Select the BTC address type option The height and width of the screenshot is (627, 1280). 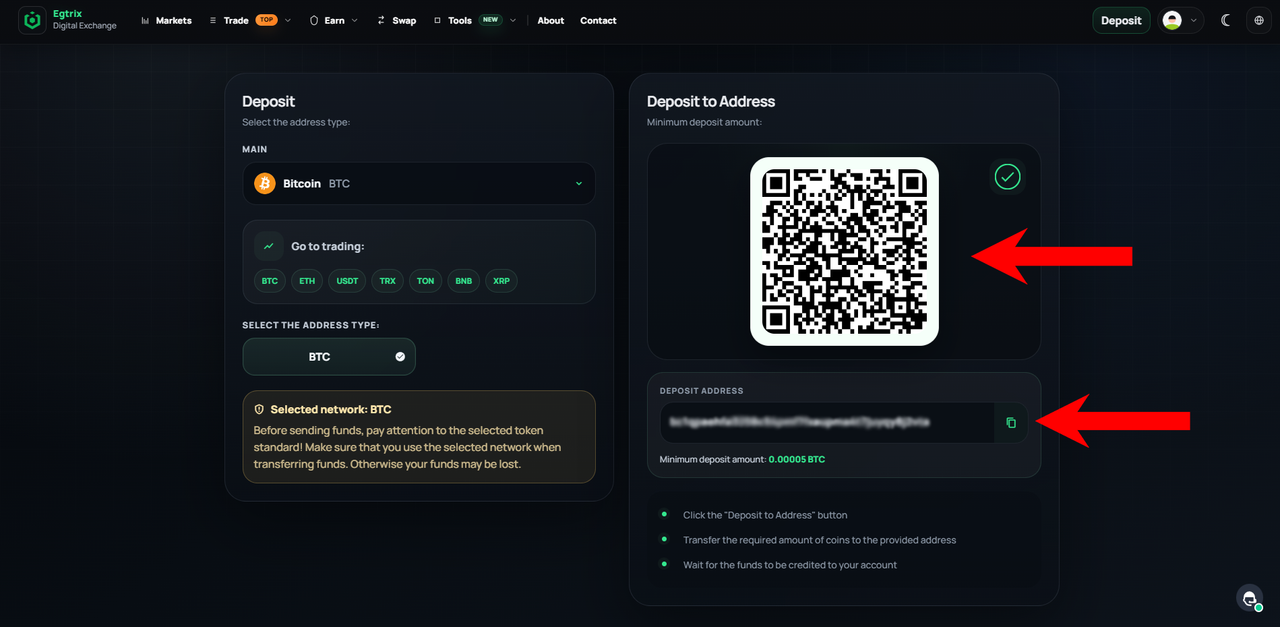point(329,357)
